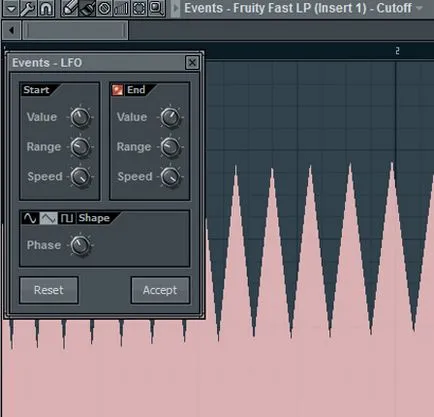Select sine wave LFO shape
Viewport: 434px width, 417px height.
(30, 218)
